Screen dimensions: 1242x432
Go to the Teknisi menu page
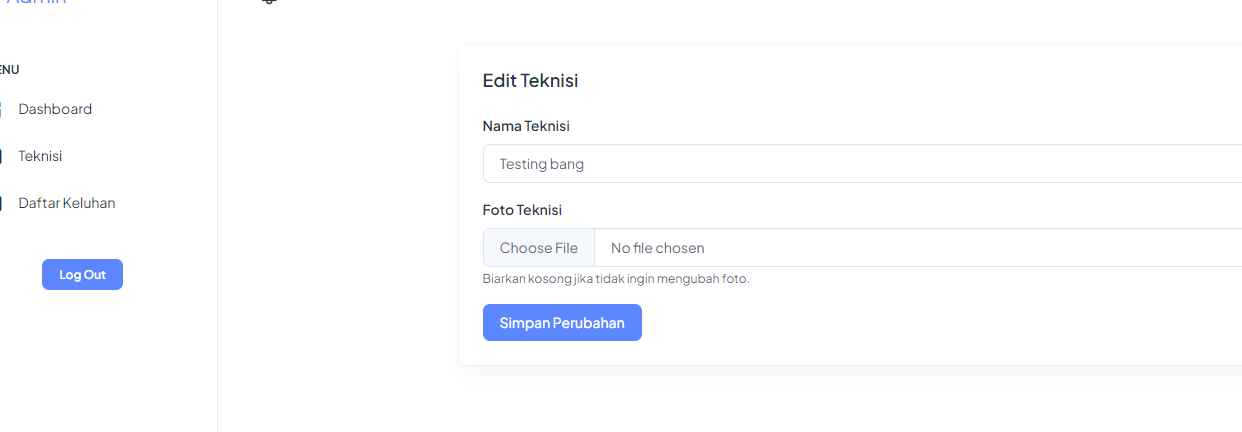tap(40, 156)
